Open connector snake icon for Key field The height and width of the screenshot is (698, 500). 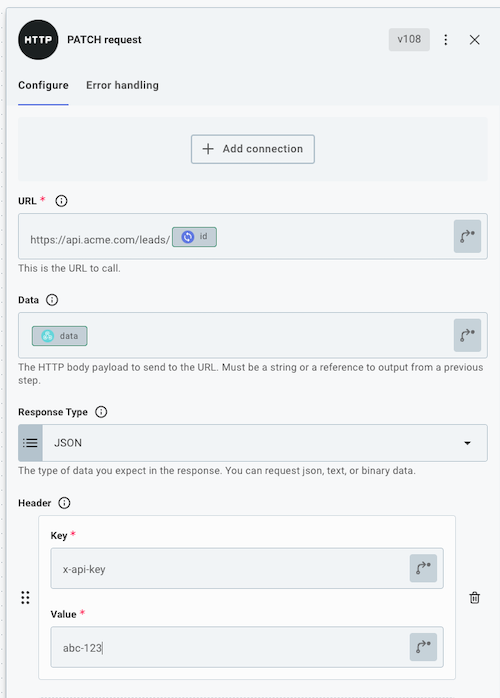[423, 568]
